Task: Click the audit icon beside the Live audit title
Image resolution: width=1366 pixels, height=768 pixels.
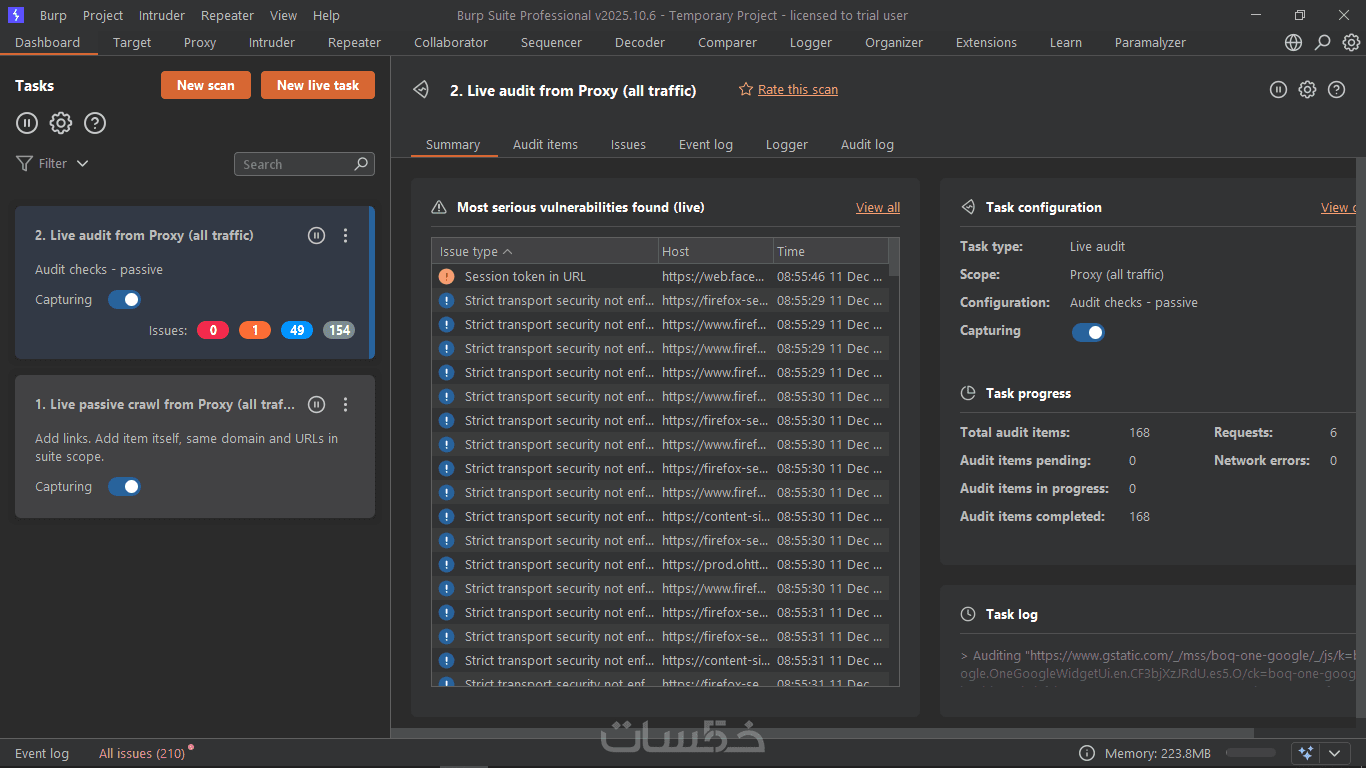Action: click(421, 90)
